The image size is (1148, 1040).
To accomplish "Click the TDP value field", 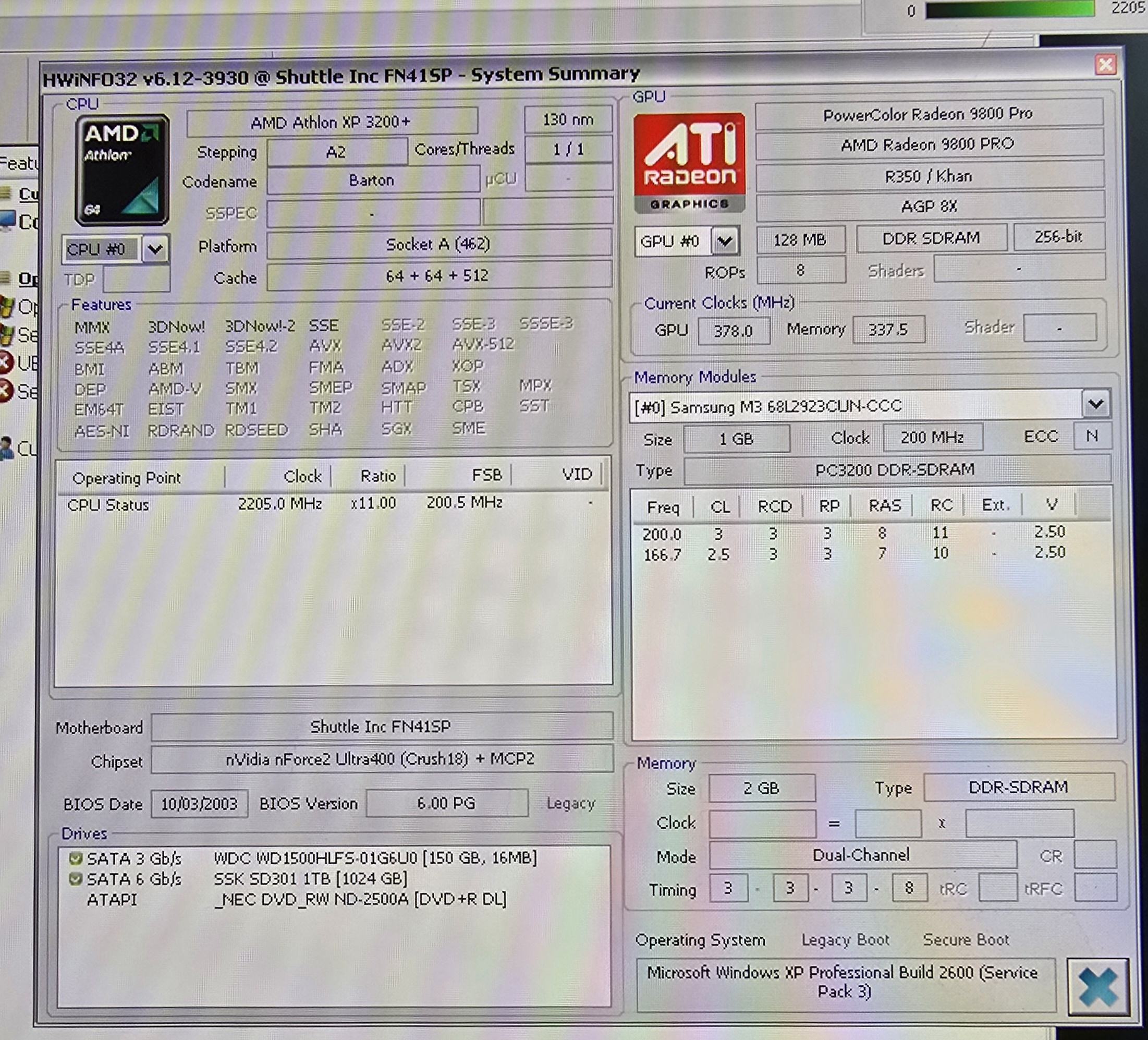I will point(137,280).
